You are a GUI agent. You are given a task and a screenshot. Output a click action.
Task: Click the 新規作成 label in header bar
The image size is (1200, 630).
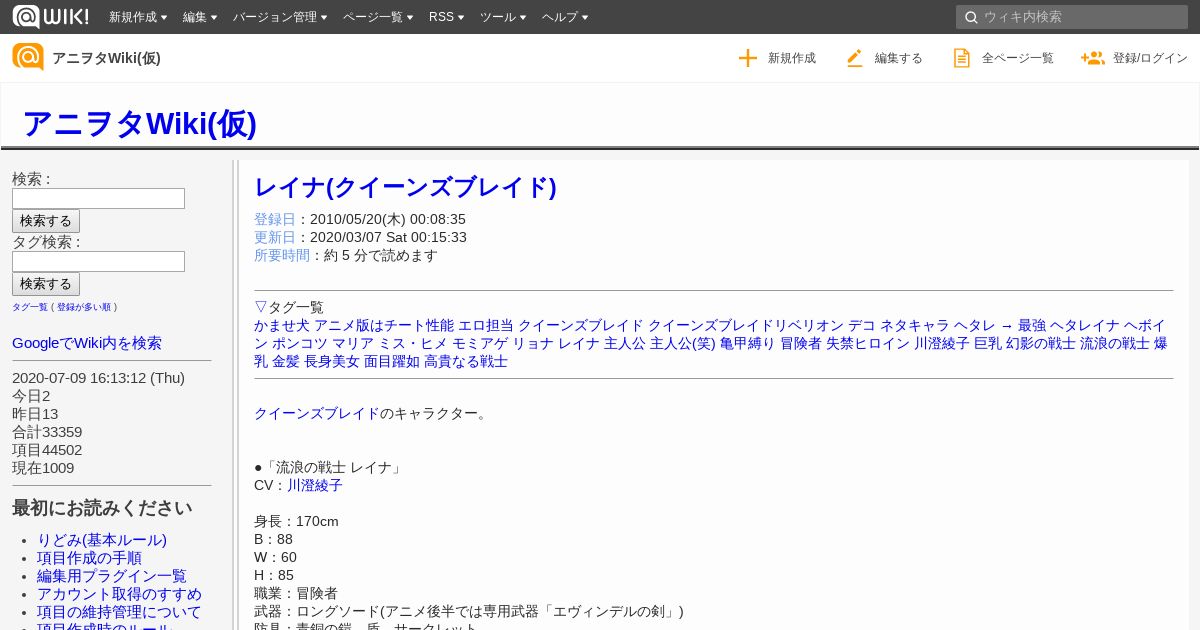click(x=792, y=58)
